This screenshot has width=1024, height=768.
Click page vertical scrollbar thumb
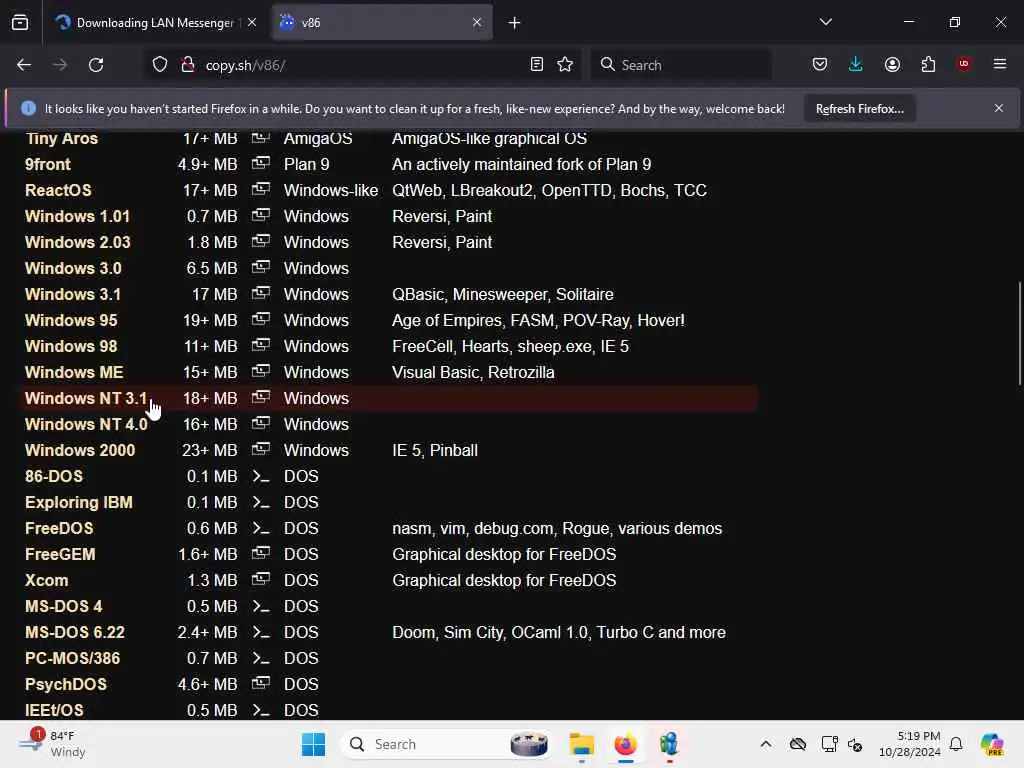click(1019, 333)
